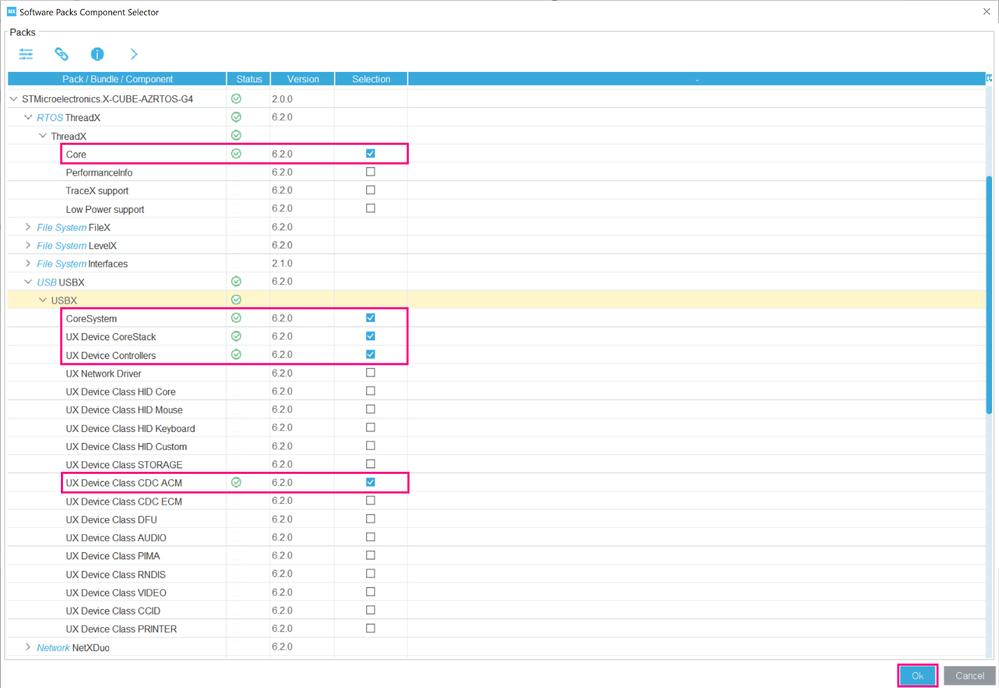Tick the UX Network Driver checkbox

(x=371, y=373)
